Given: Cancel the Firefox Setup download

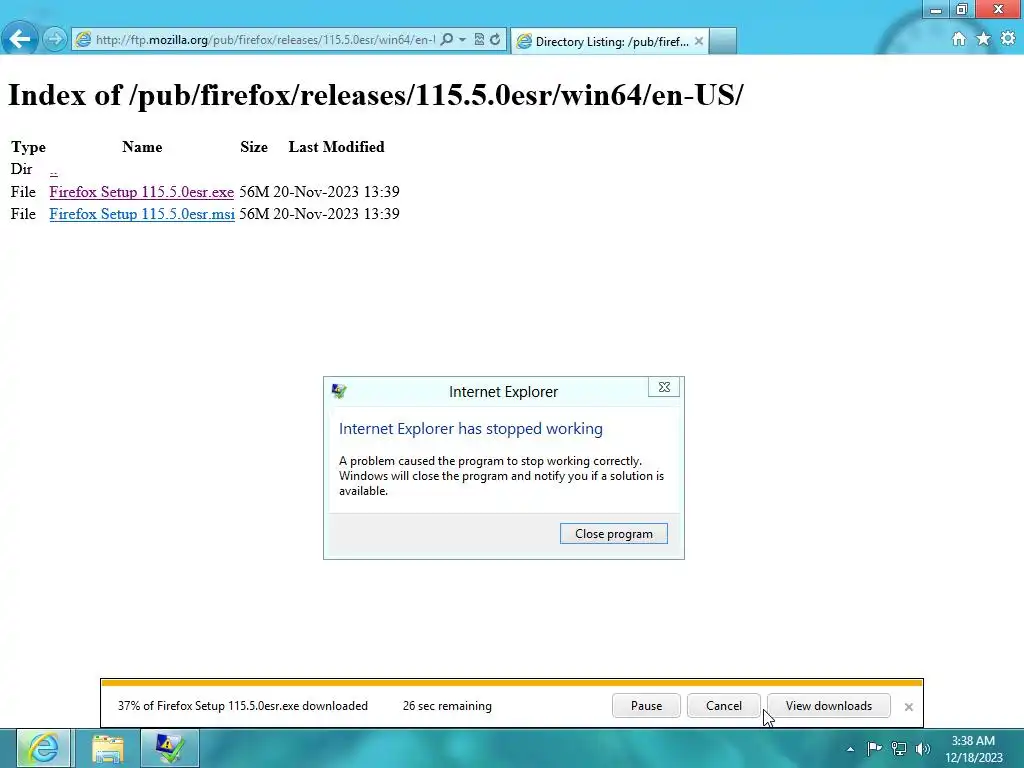Looking at the screenshot, I should (x=724, y=706).
